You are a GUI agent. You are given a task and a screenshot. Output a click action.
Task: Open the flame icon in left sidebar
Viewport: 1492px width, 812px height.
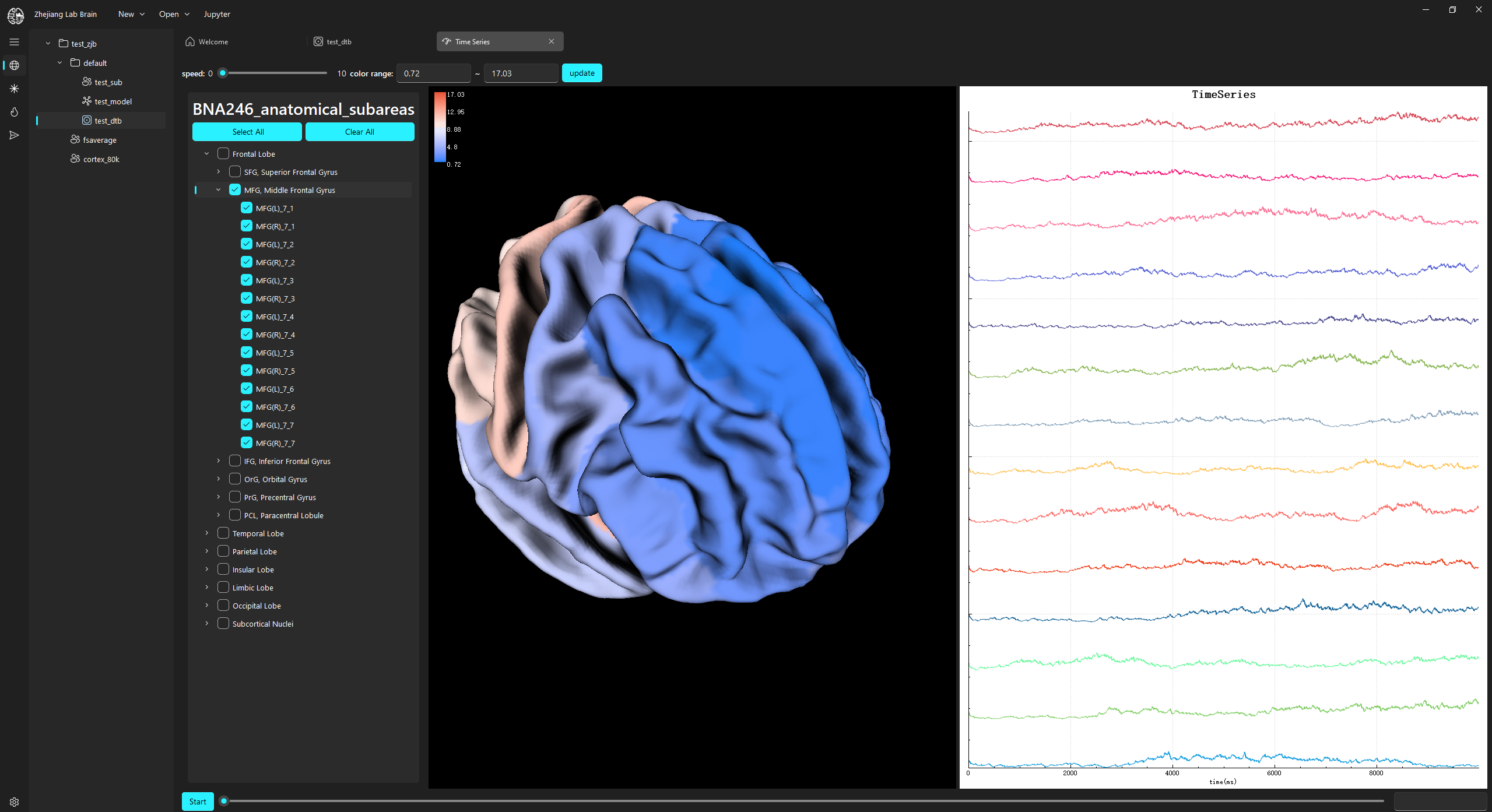point(14,112)
